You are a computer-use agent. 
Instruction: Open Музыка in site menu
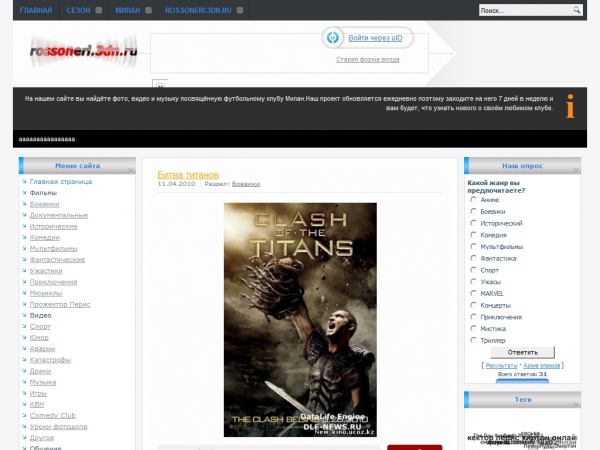43,382
